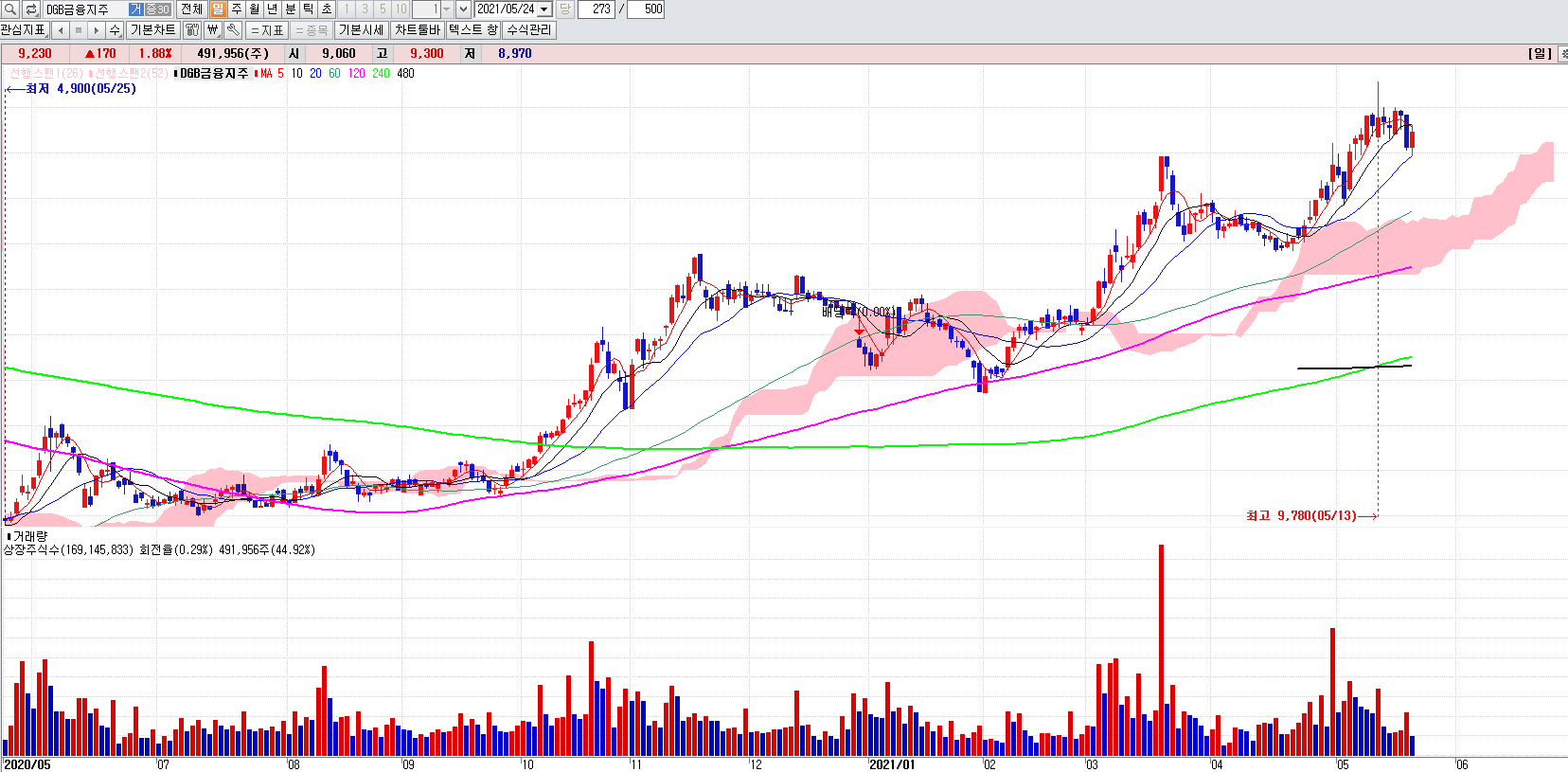Screen dimensions: 1568x772
Task: Click the next arrow playback button
Action: (x=97, y=29)
